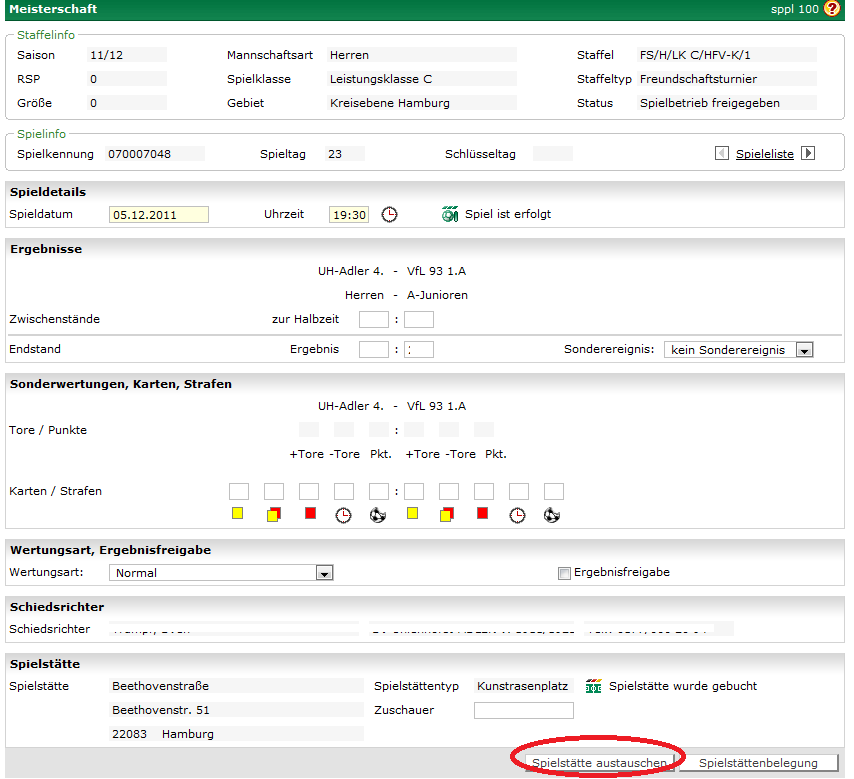This screenshot has width=854, height=779.
Task: Click the Spielstätte austauschen button
Action: tap(599, 763)
